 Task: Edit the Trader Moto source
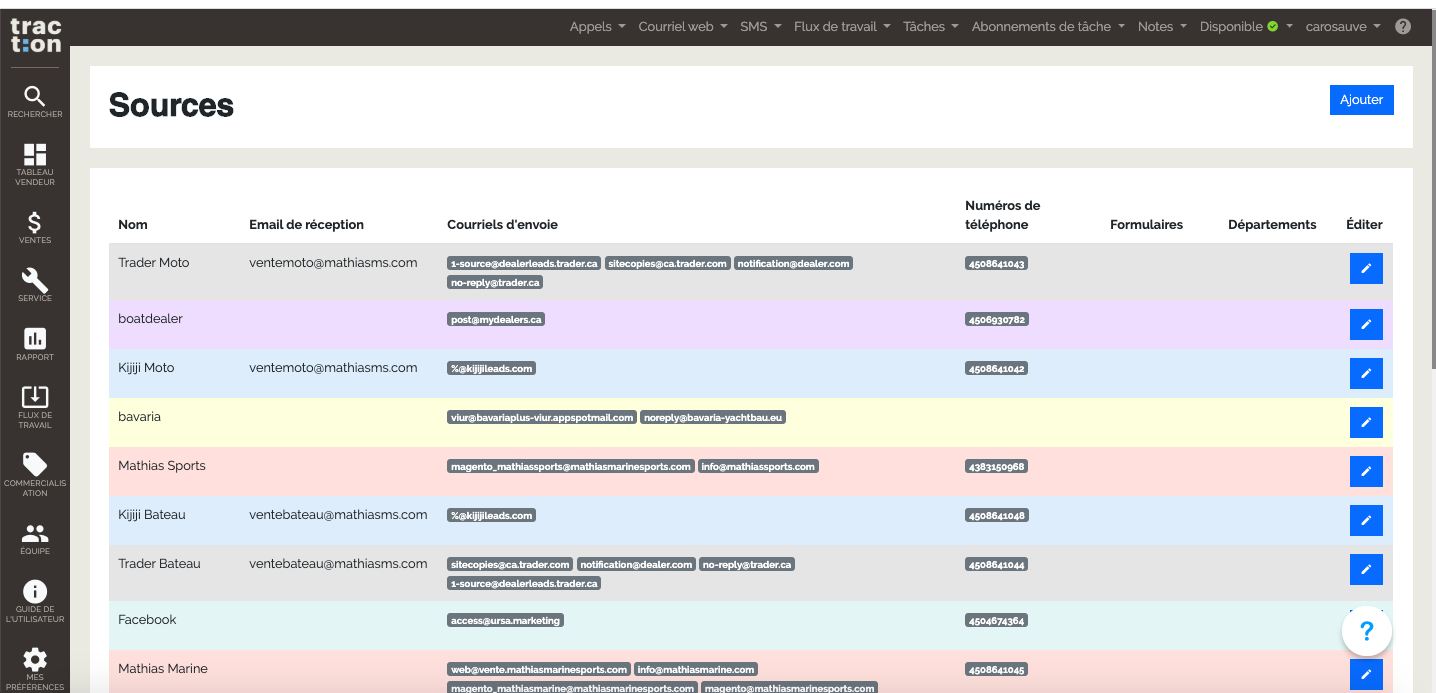pos(1366,268)
